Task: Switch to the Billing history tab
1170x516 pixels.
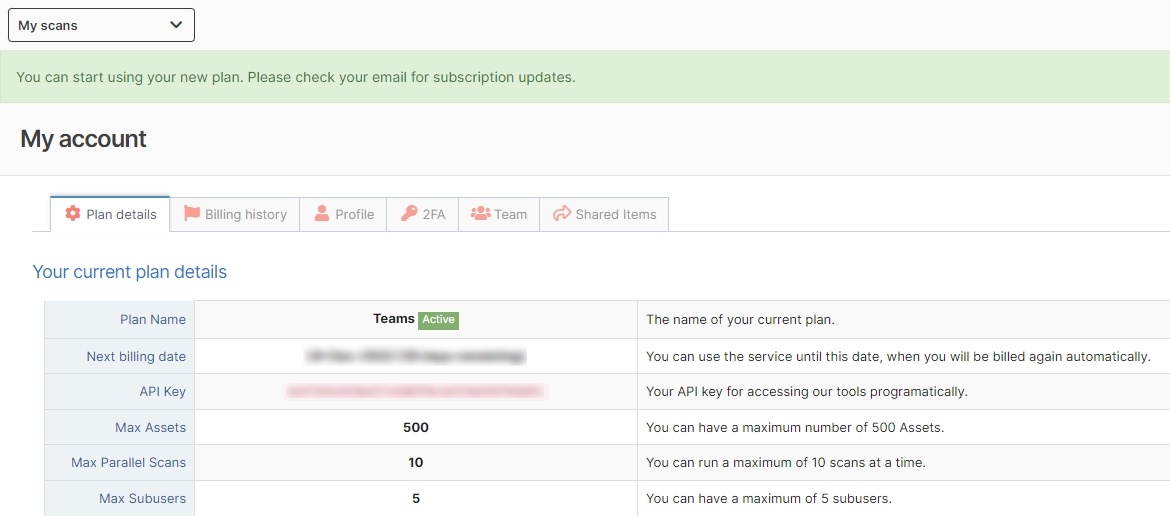Action: (x=245, y=214)
